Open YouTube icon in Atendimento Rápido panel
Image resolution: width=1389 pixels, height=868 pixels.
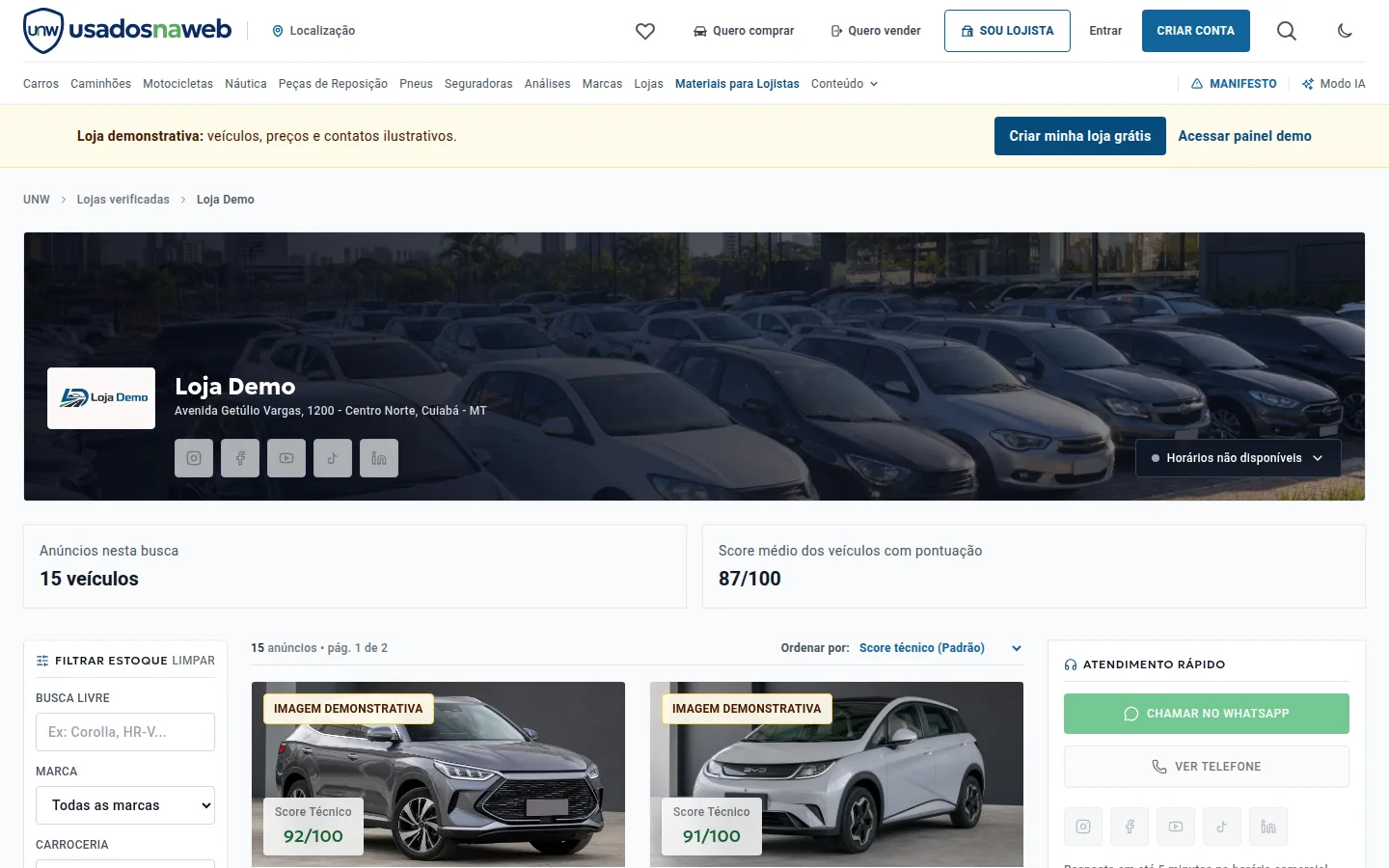pos(1176,827)
